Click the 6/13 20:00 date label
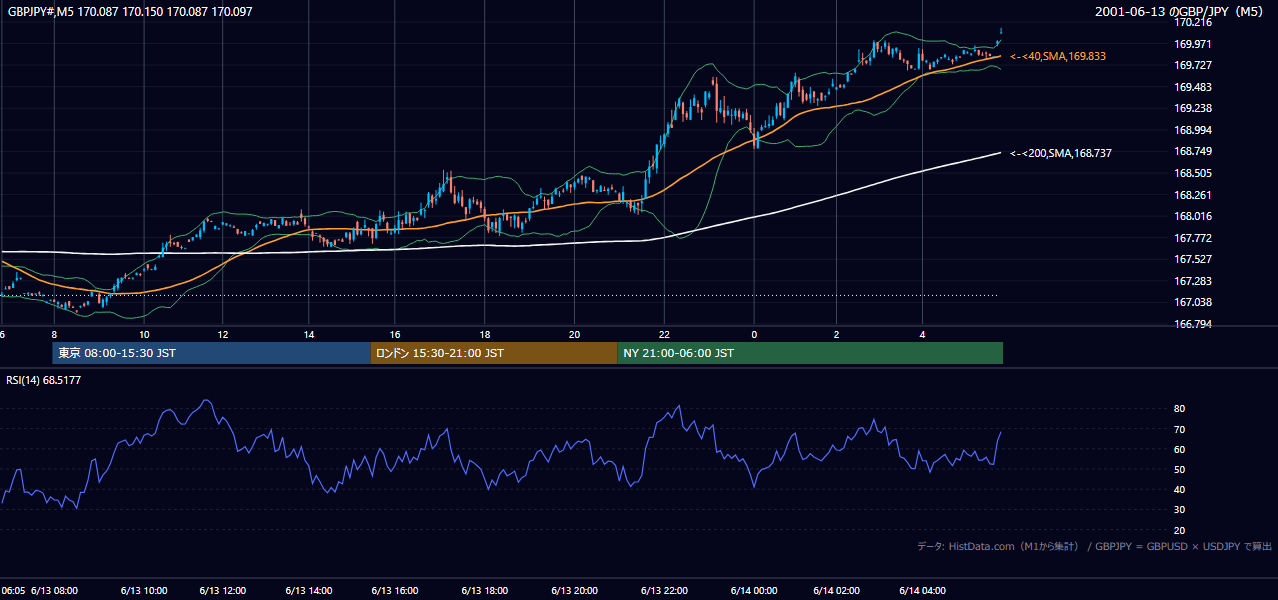This screenshot has height=600, width=1278. tap(574, 590)
